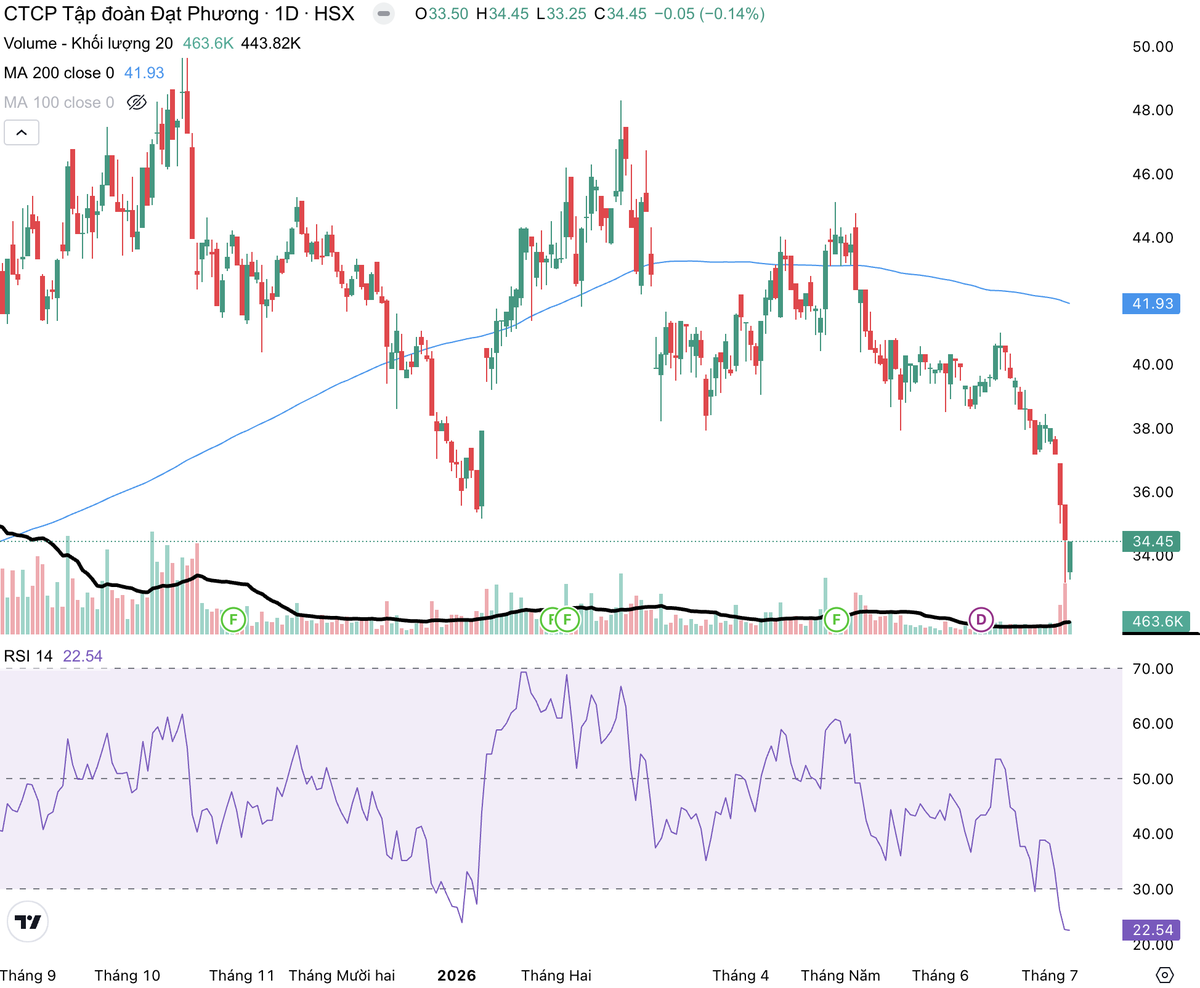The width and height of the screenshot is (1200, 988).
Task: Select the grayed MA 100 close 0 legend
Action: point(59,102)
